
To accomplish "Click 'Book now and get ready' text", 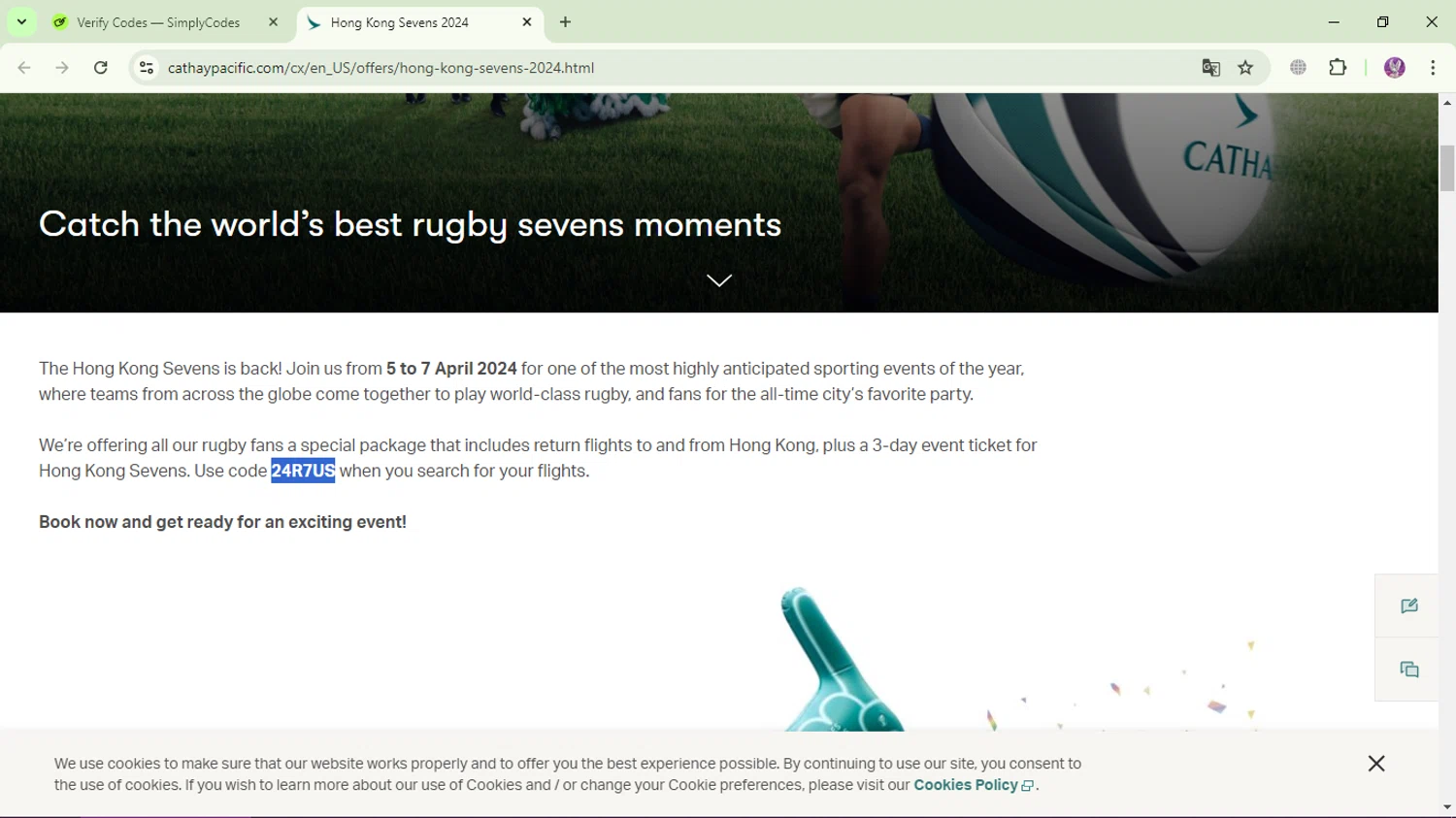I will click(x=222, y=522).
